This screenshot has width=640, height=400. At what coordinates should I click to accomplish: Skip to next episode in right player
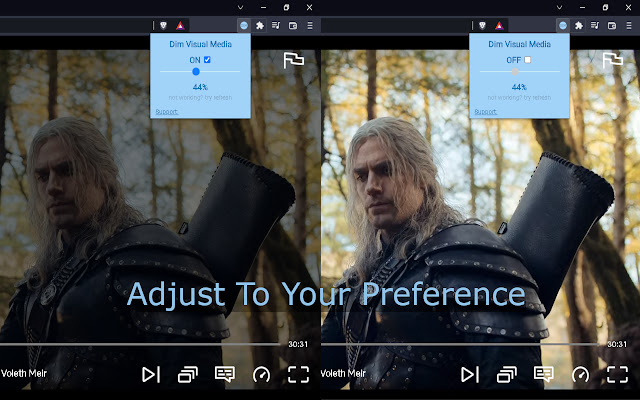(x=470, y=374)
